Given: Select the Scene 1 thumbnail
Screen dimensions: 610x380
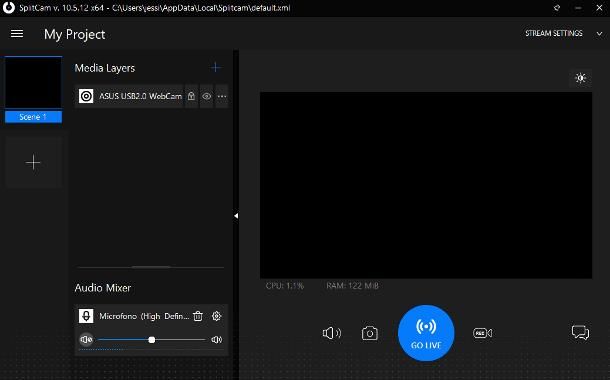Looking at the screenshot, I should coord(33,83).
